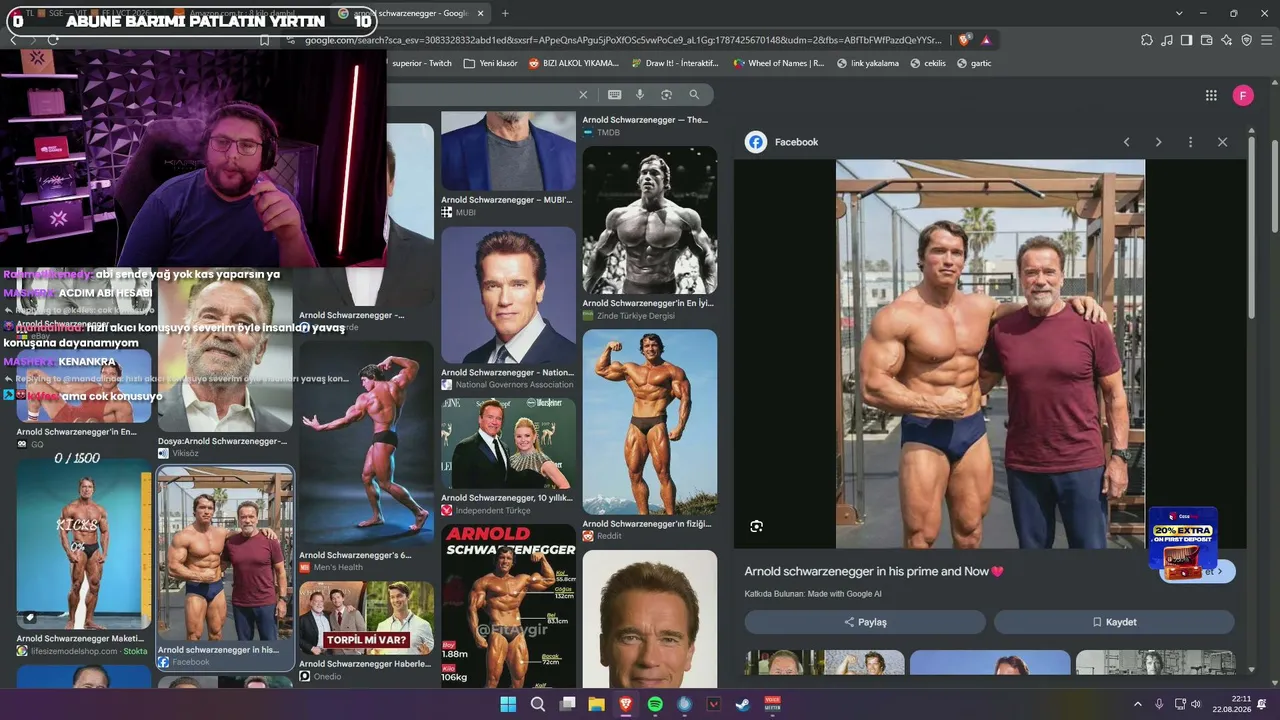The width and height of the screenshot is (1280, 720).
Task: Click the Paylaş share button
Action: click(865, 622)
